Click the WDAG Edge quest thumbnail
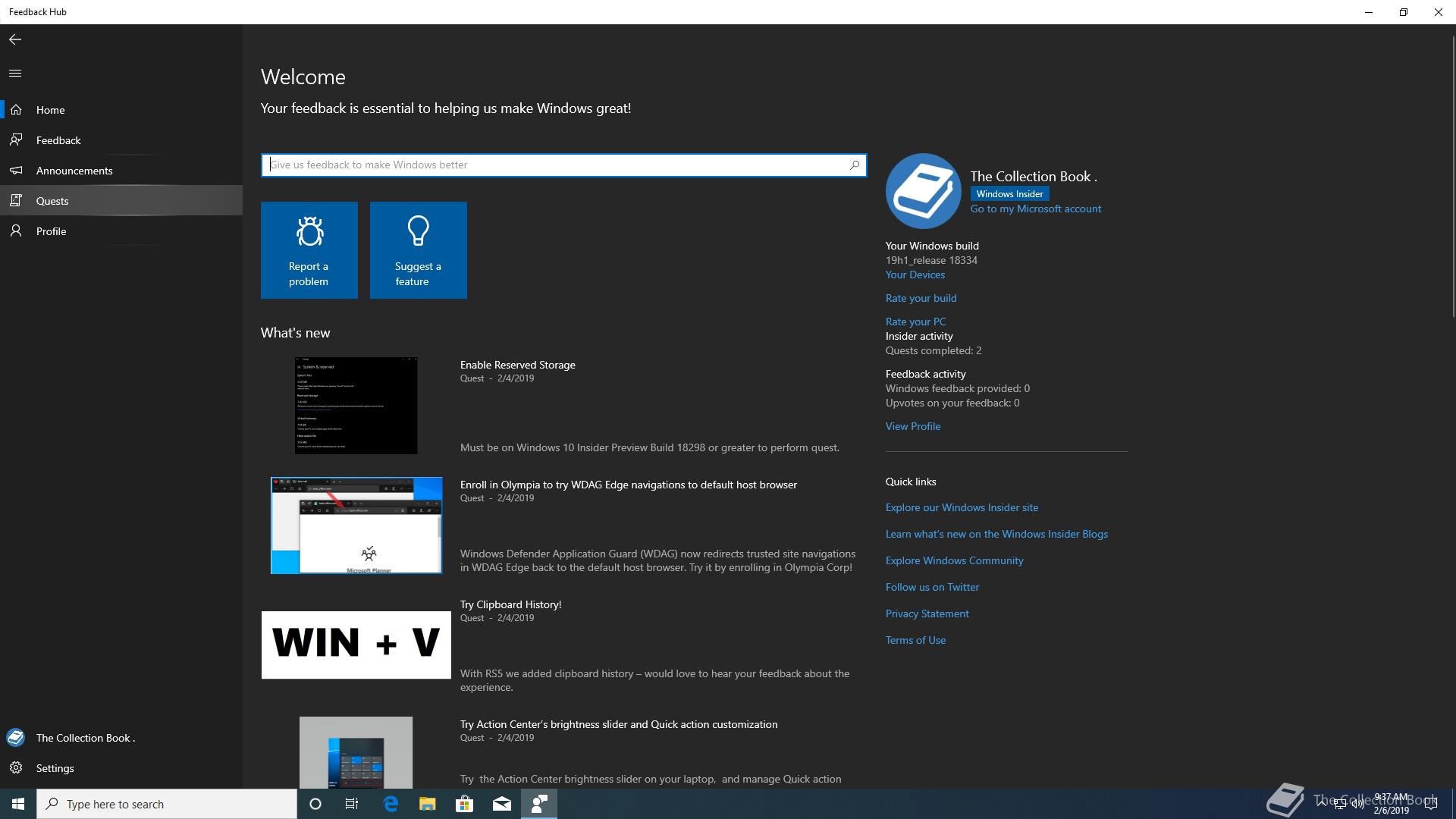Image resolution: width=1456 pixels, height=819 pixels. point(356,526)
